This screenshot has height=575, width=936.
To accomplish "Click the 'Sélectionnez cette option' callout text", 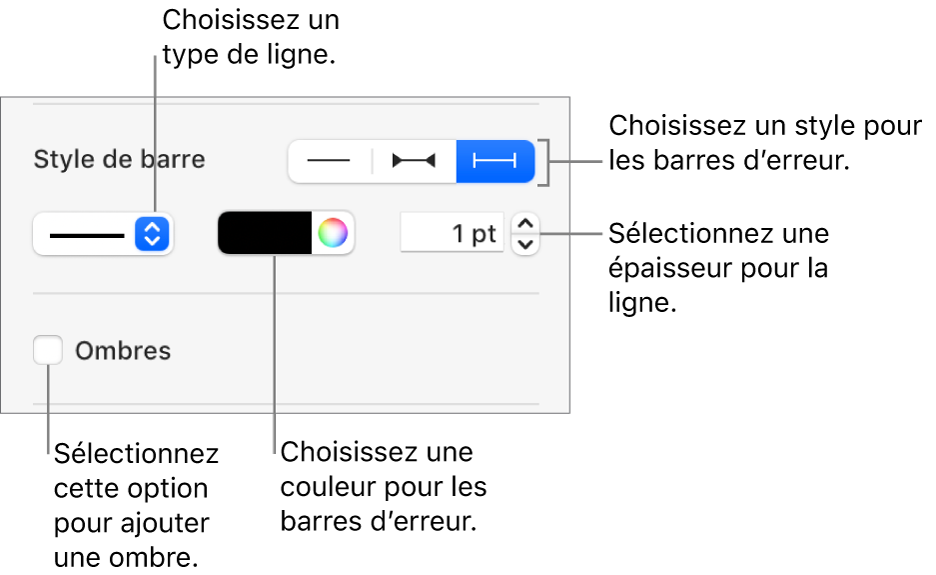I will (x=136, y=506).
